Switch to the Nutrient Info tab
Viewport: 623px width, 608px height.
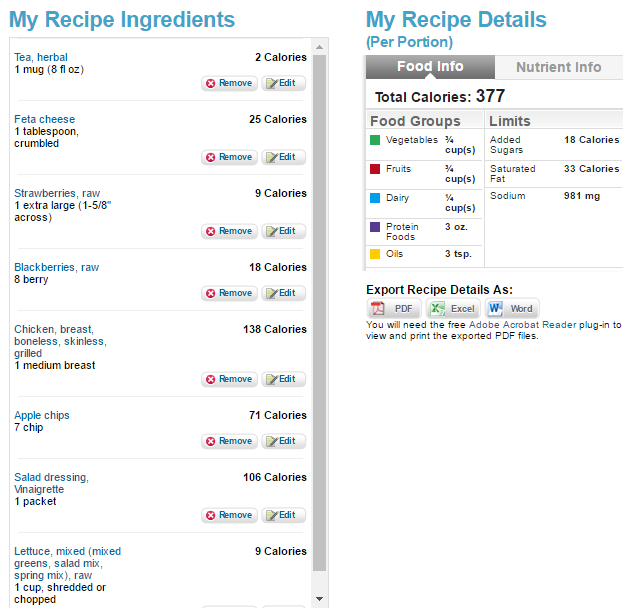point(558,67)
